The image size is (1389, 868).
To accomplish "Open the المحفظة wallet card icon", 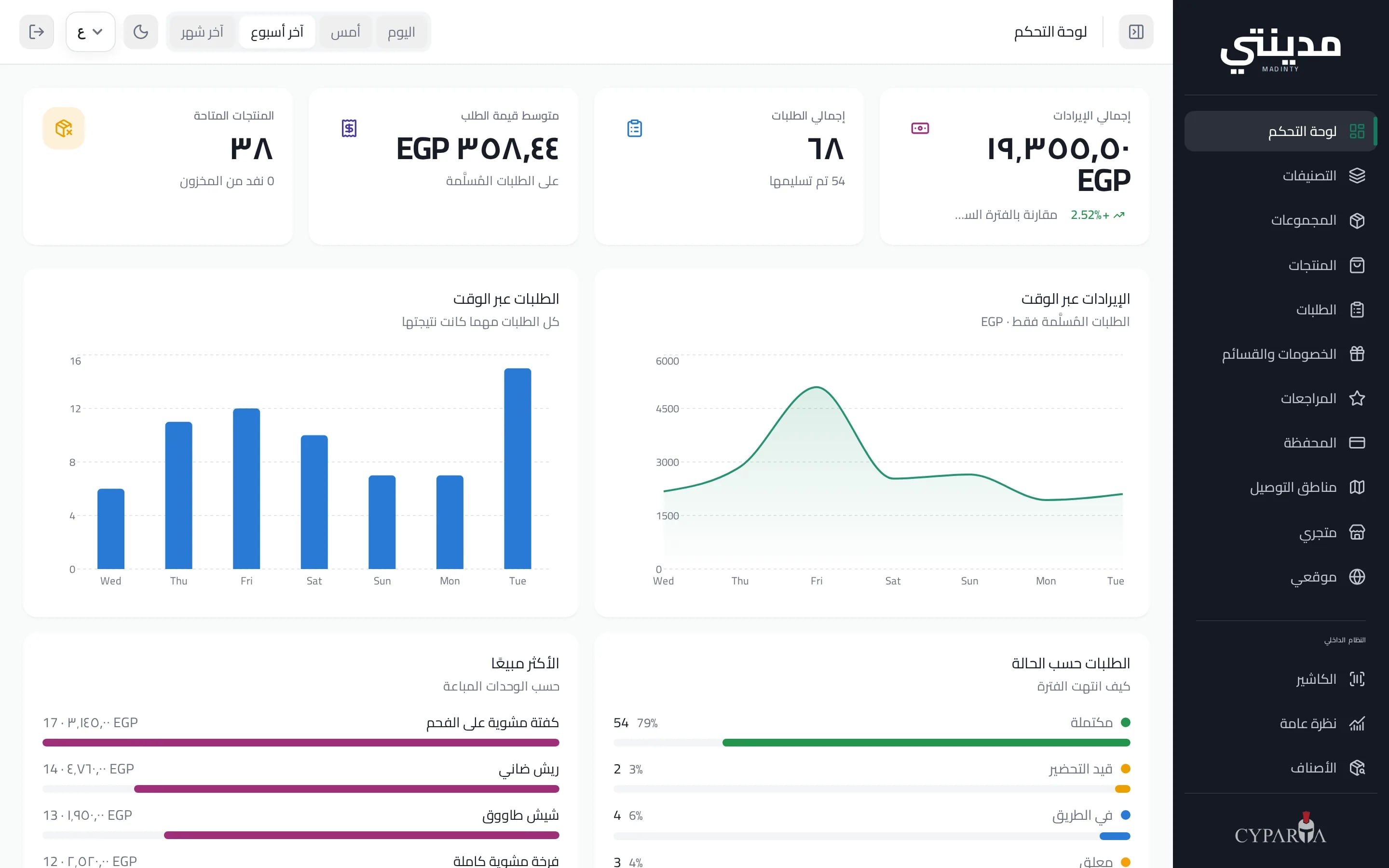I will [x=1356, y=443].
